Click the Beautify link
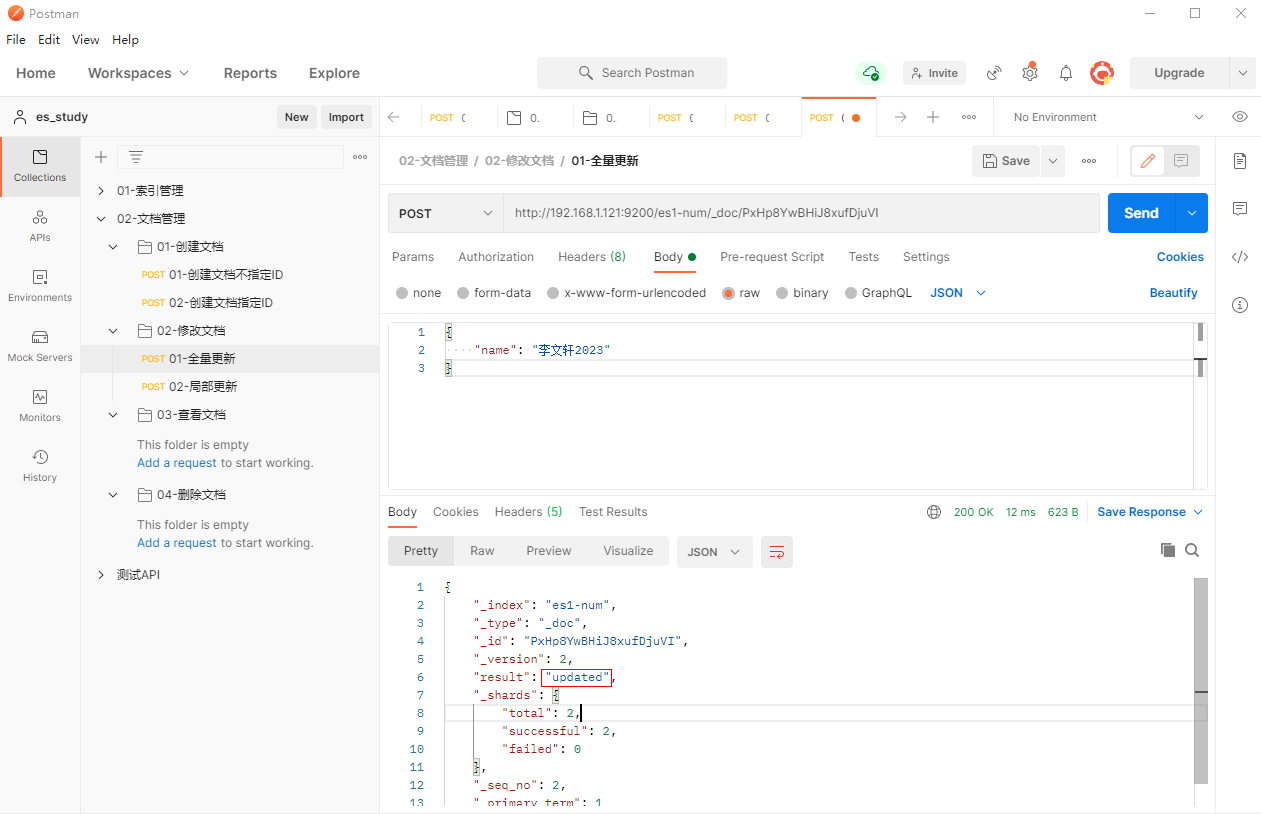 pyautogui.click(x=1173, y=293)
